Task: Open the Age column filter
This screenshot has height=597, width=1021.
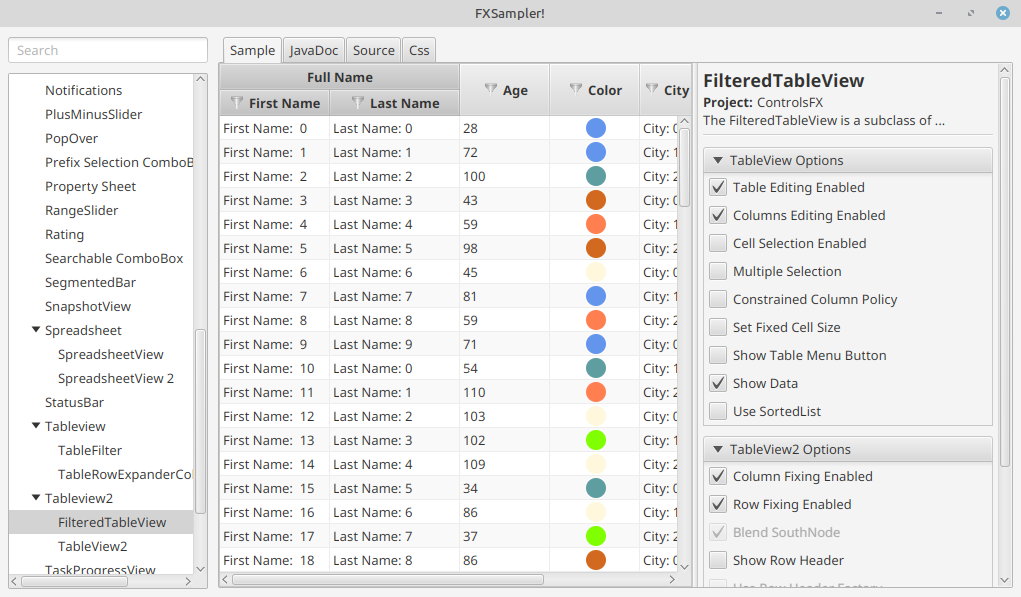Action: (490, 89)
